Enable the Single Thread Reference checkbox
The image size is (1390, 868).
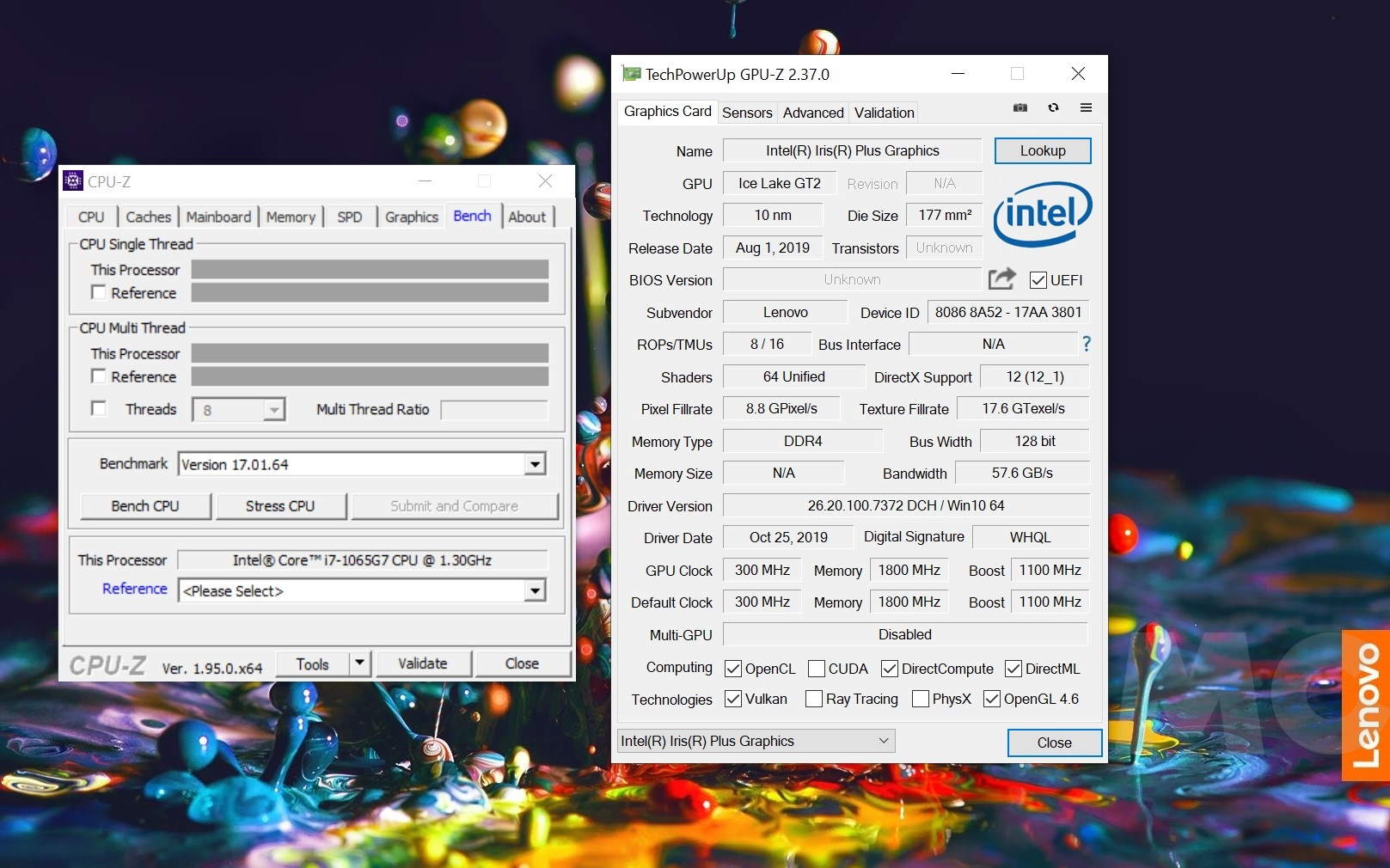point(99,292)
